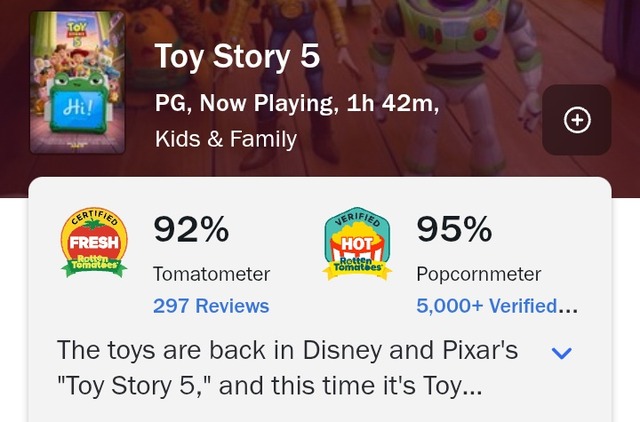Click the PG, Now Playing info line

(x=297, y=103)
